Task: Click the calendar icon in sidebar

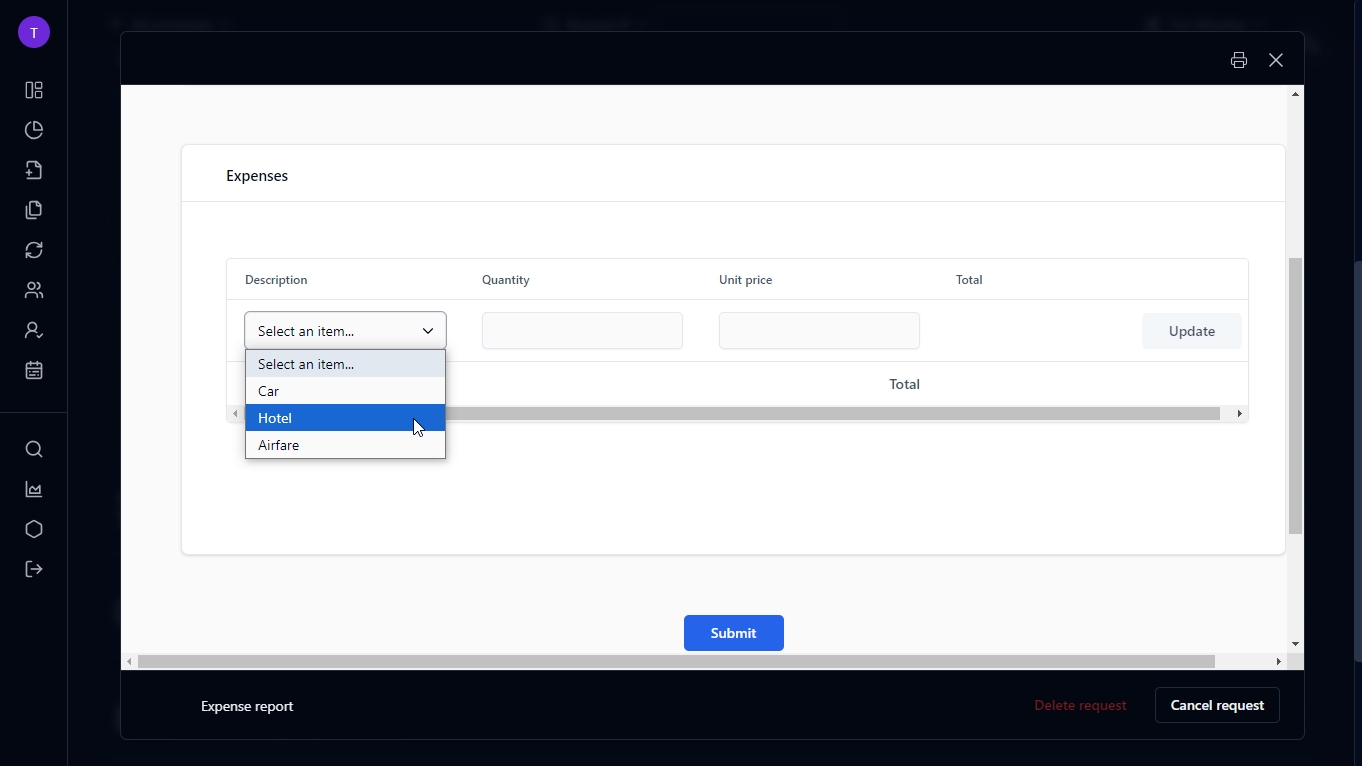Action: (x=34, y=370)
